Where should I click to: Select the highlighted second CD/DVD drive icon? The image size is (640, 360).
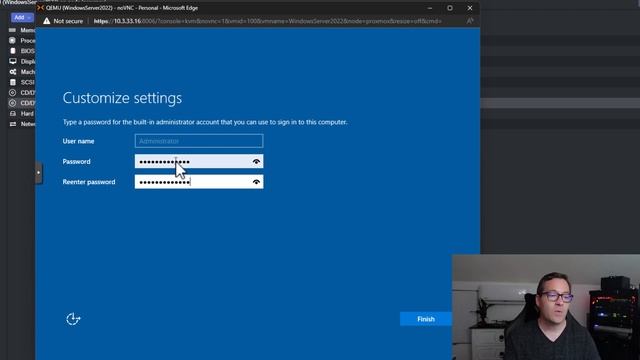[x=13, y=103]
